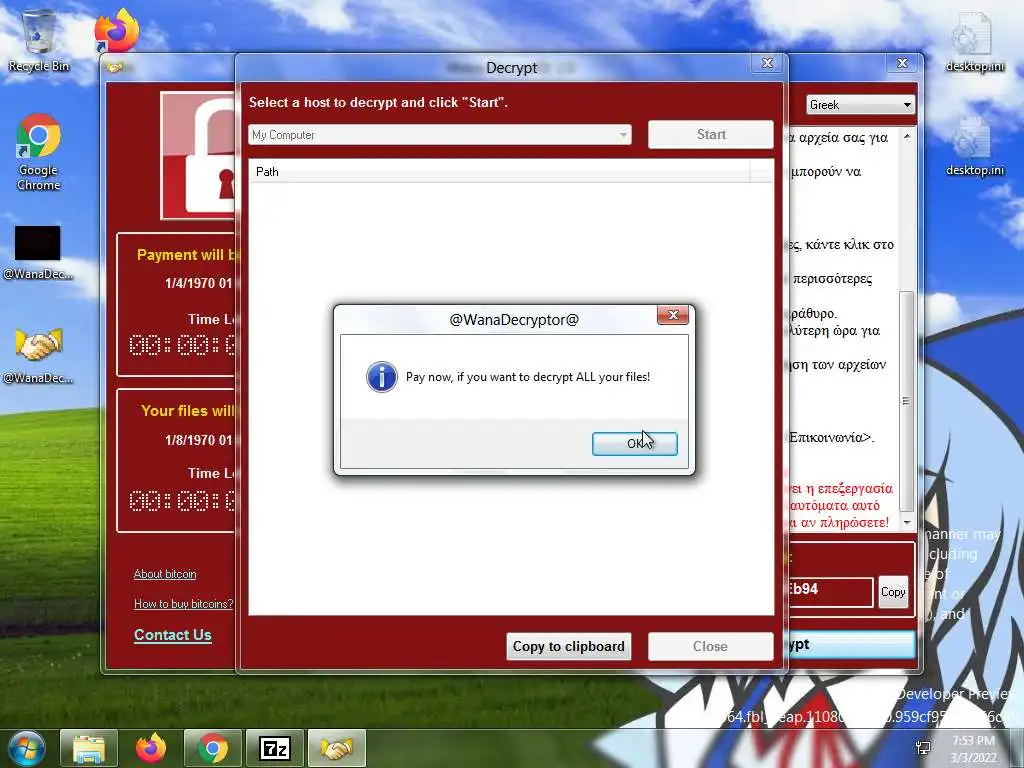1024x768 pixels.
Task: Open 7-Zip from the taskbar
Action: coord(275,748)
